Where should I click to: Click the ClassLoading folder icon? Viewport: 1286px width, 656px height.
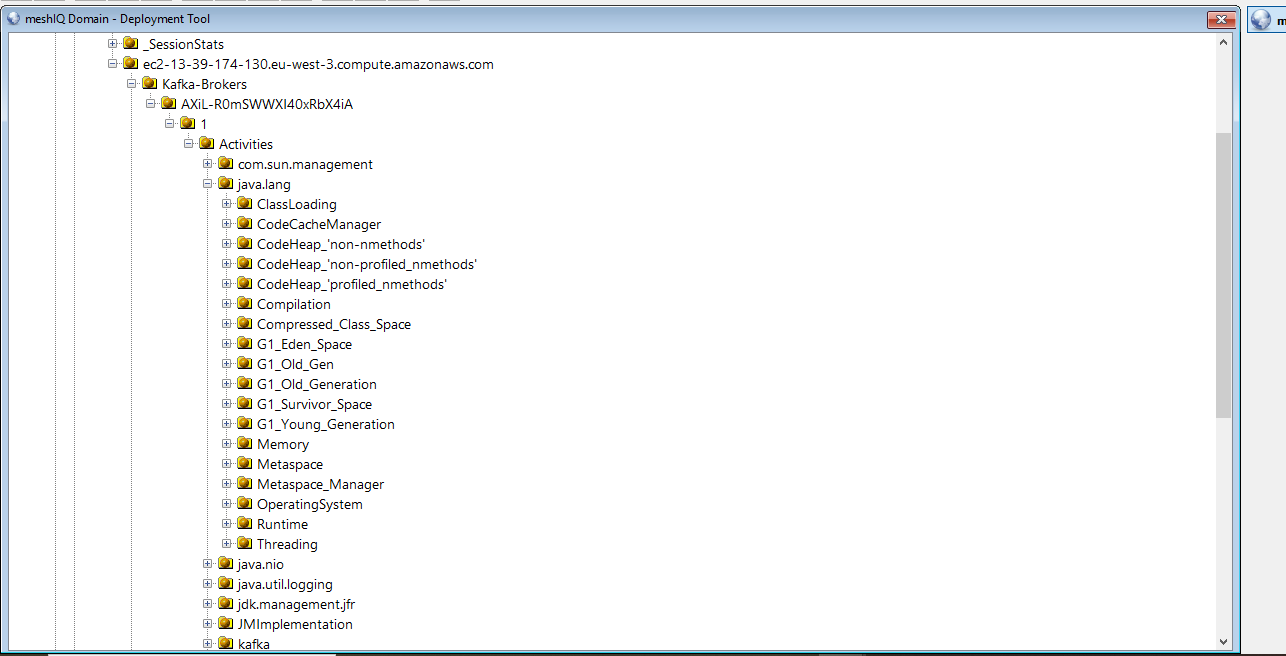tap(245, 204)
